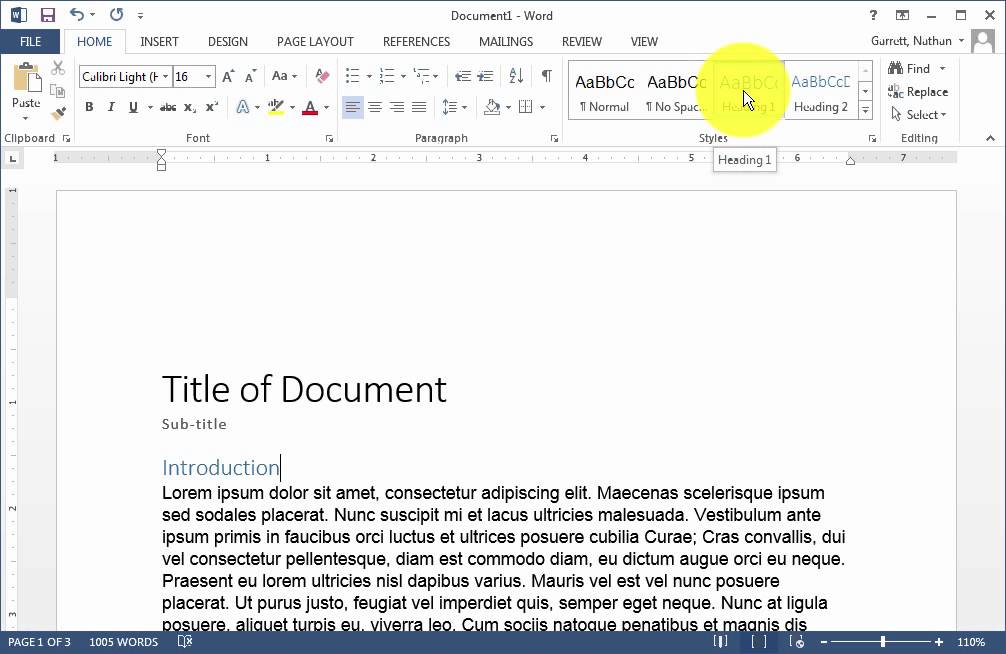Click the ruler tab selector L icon
The height and width of the screenshot is (654, 1006).
tap(13, 159)
